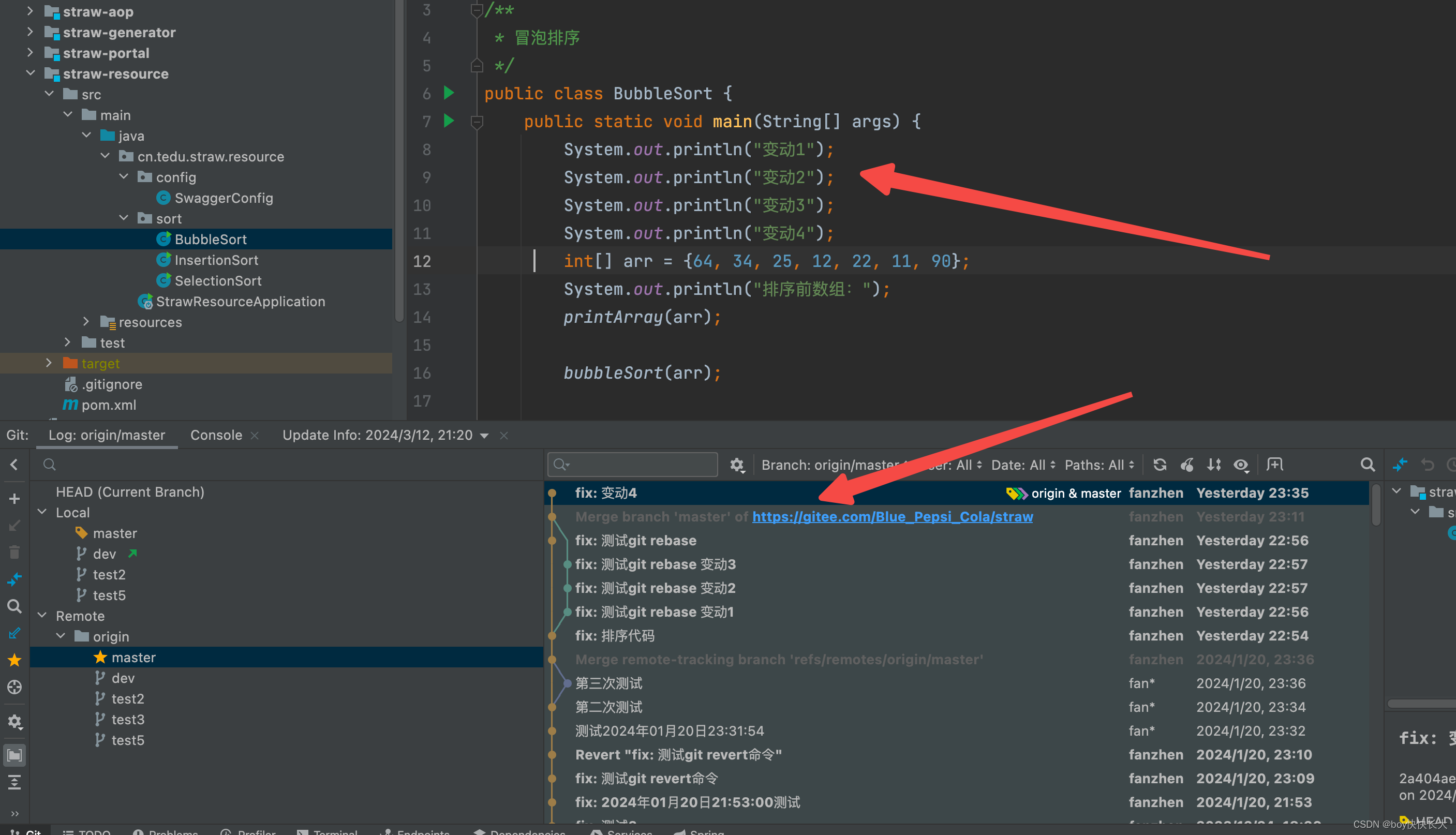Close the Console tab
This screenshot has width=1456, height=835.
(255, 436)
